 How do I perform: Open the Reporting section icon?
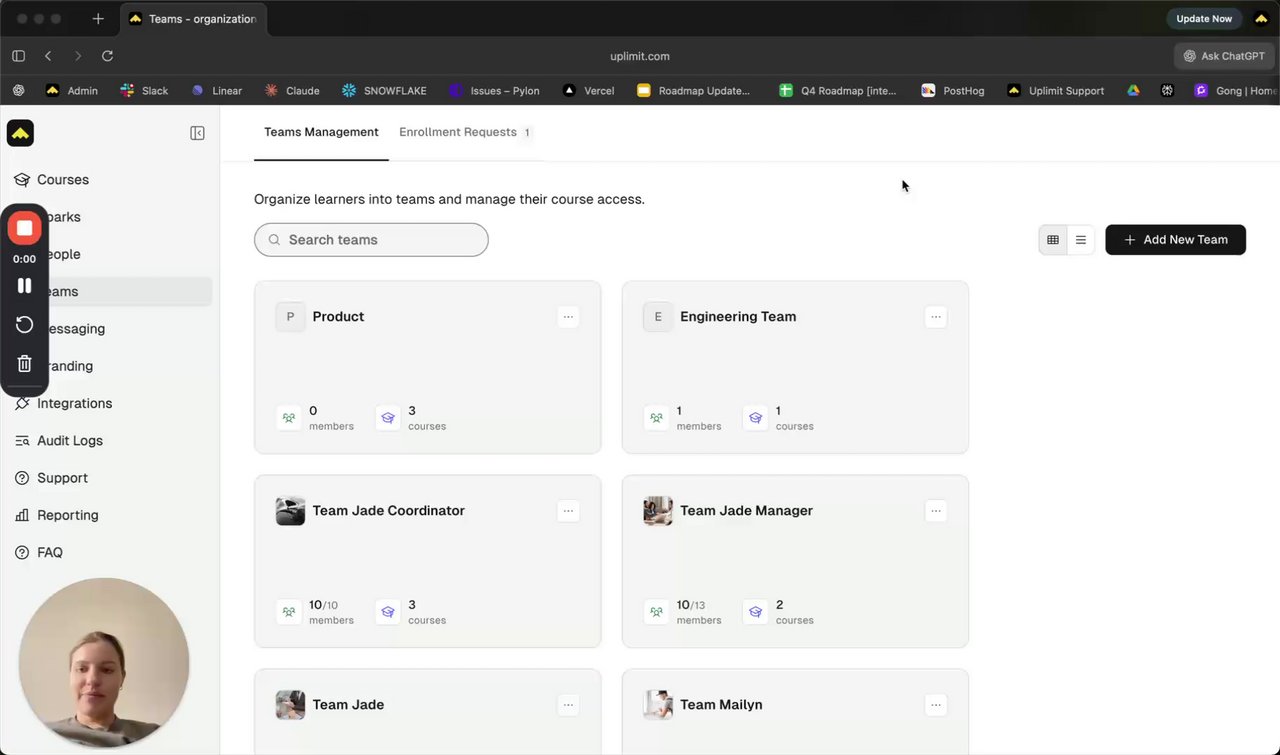pyautogui.click(x=22, y=515)
